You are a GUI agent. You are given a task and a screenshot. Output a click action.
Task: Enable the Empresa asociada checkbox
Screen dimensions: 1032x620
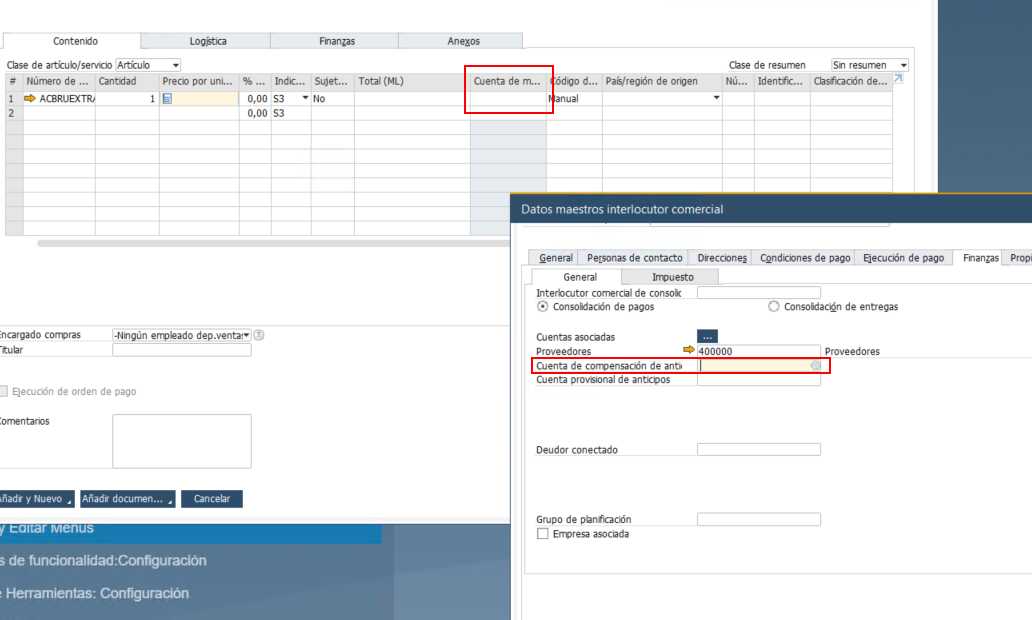[543, 534]
